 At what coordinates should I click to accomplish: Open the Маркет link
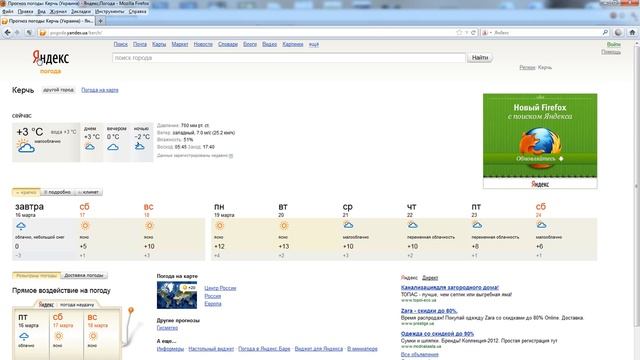point(180,44)
